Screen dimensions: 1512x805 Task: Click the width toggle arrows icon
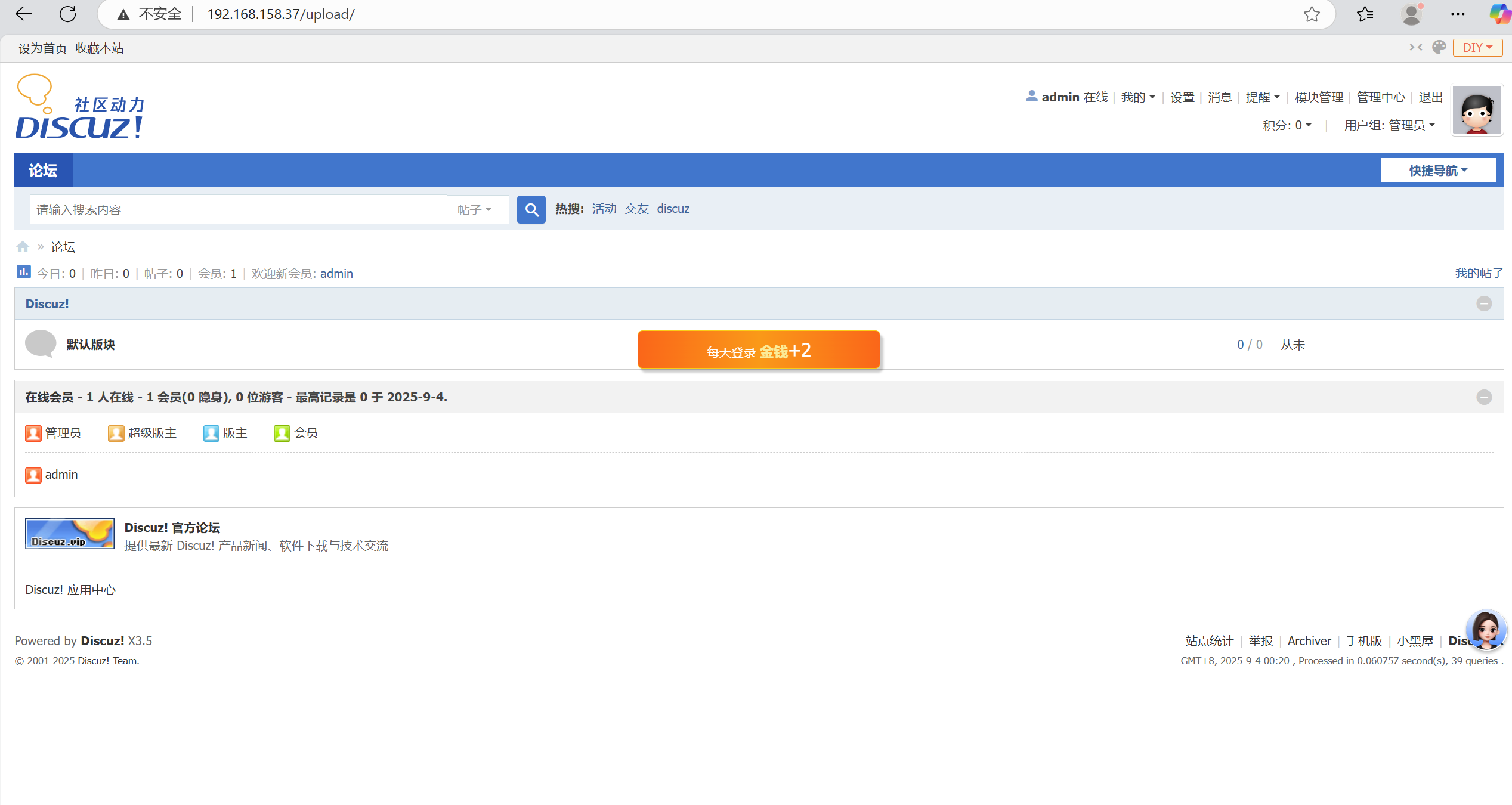(x=1416, y=47)
